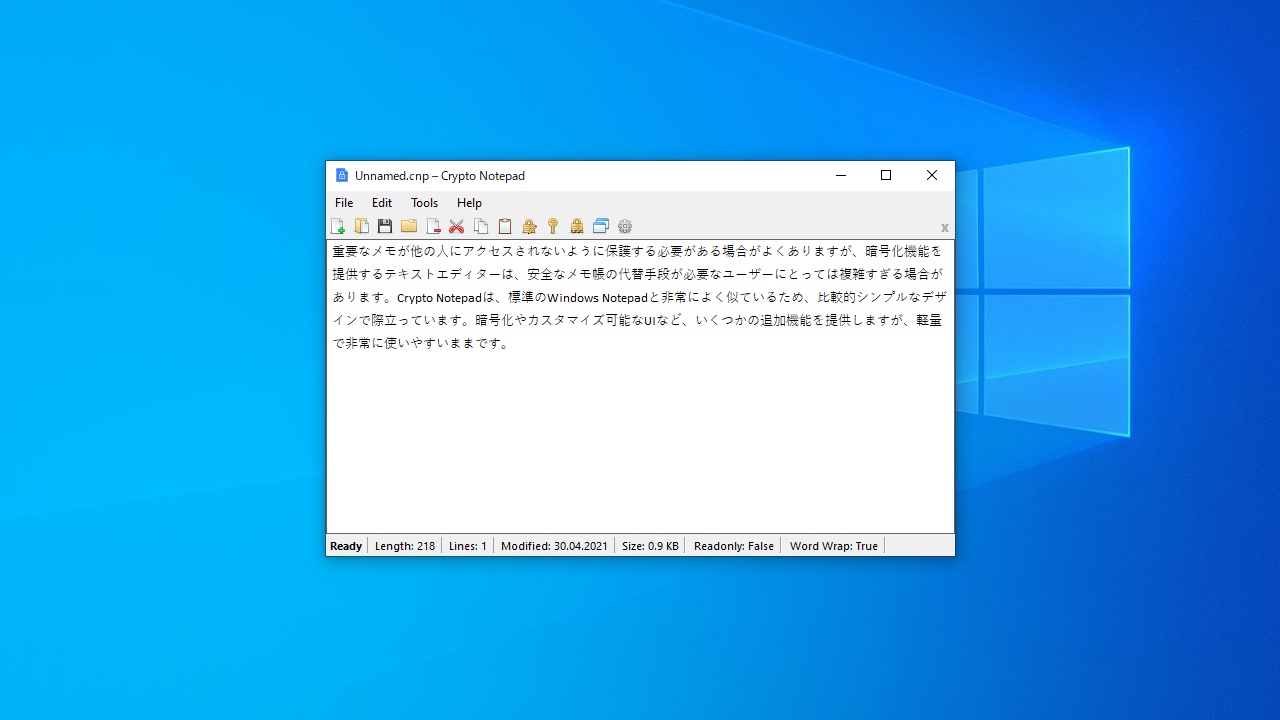1280x720 pixels.
Task: Close the toolbar using the small x
Action: click(944, 228)
